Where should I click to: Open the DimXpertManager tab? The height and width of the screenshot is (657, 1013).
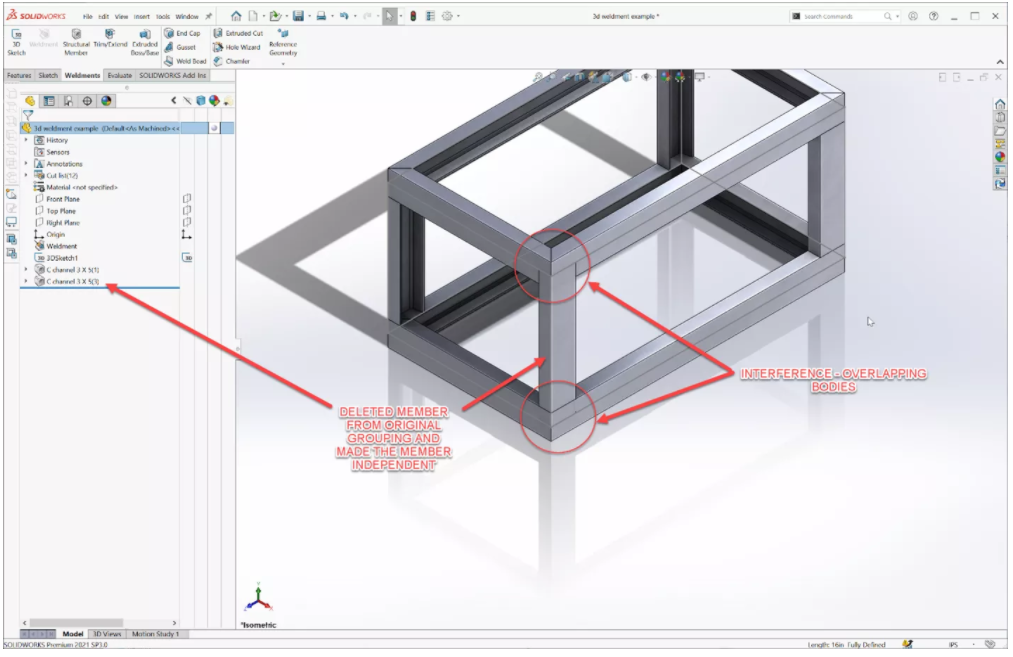87,101
